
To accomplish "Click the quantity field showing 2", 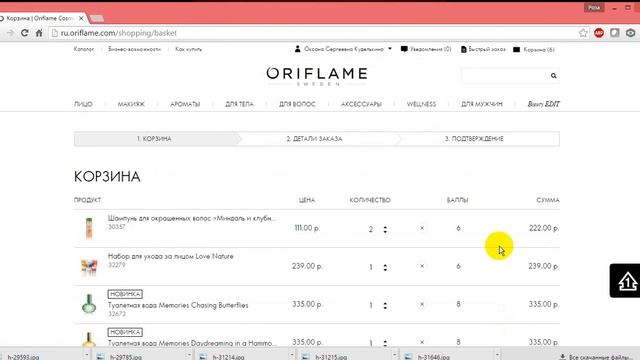I will tap(371, 229).
